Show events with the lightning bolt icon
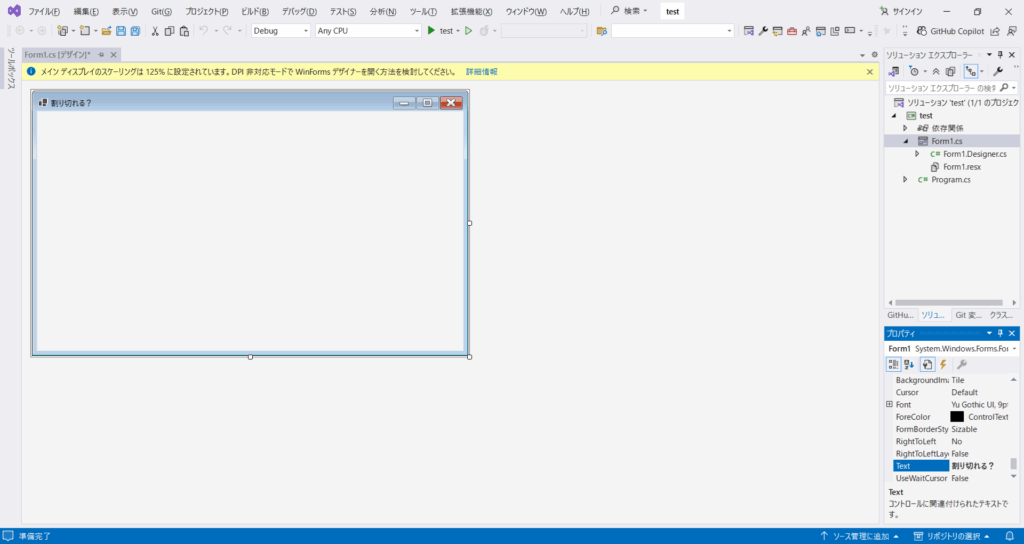This screenshot has height=544, width=1024. [x=943, y=364]
